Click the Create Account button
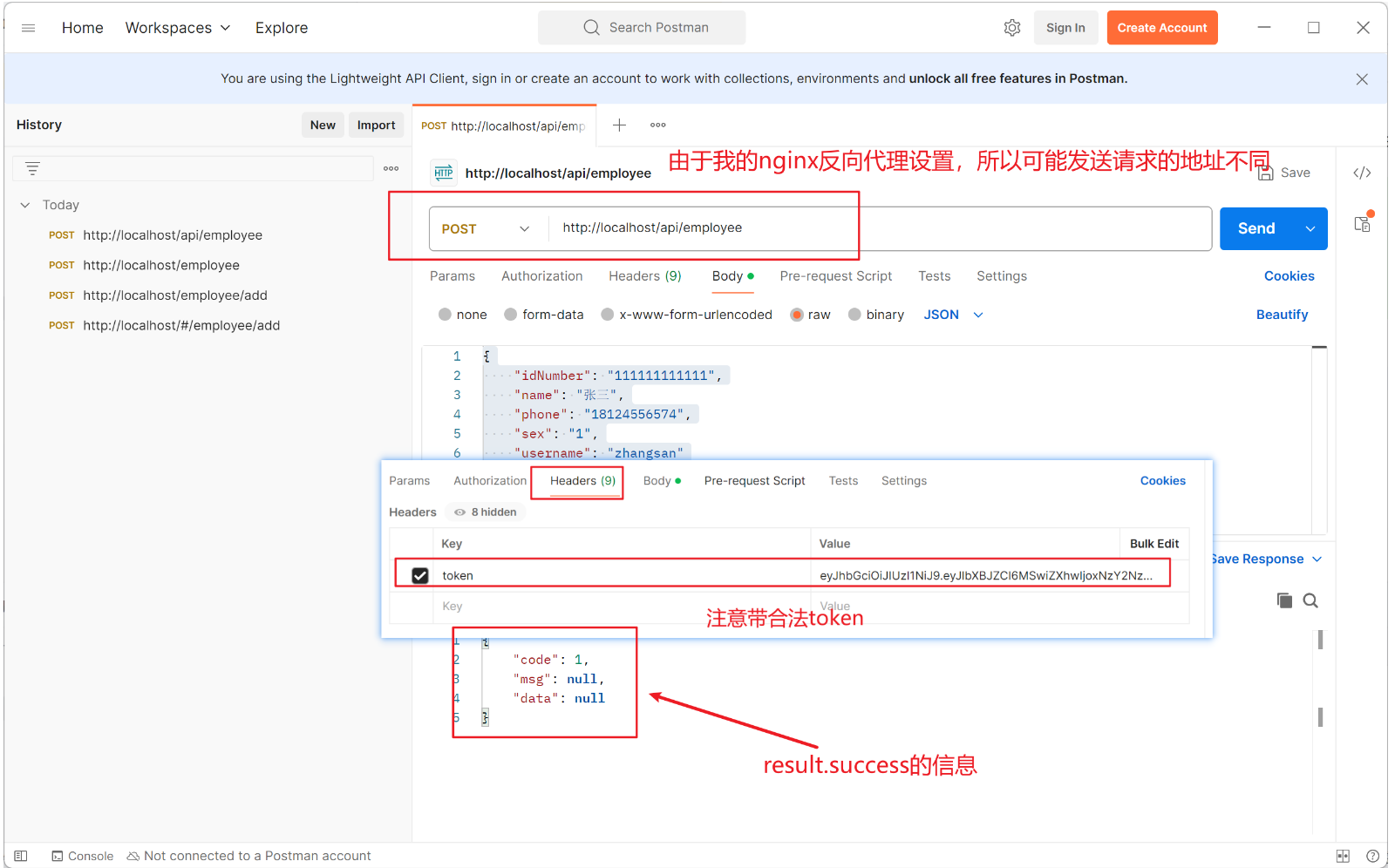Viewport: 1395px width, 868px height. pos(1162,28)
